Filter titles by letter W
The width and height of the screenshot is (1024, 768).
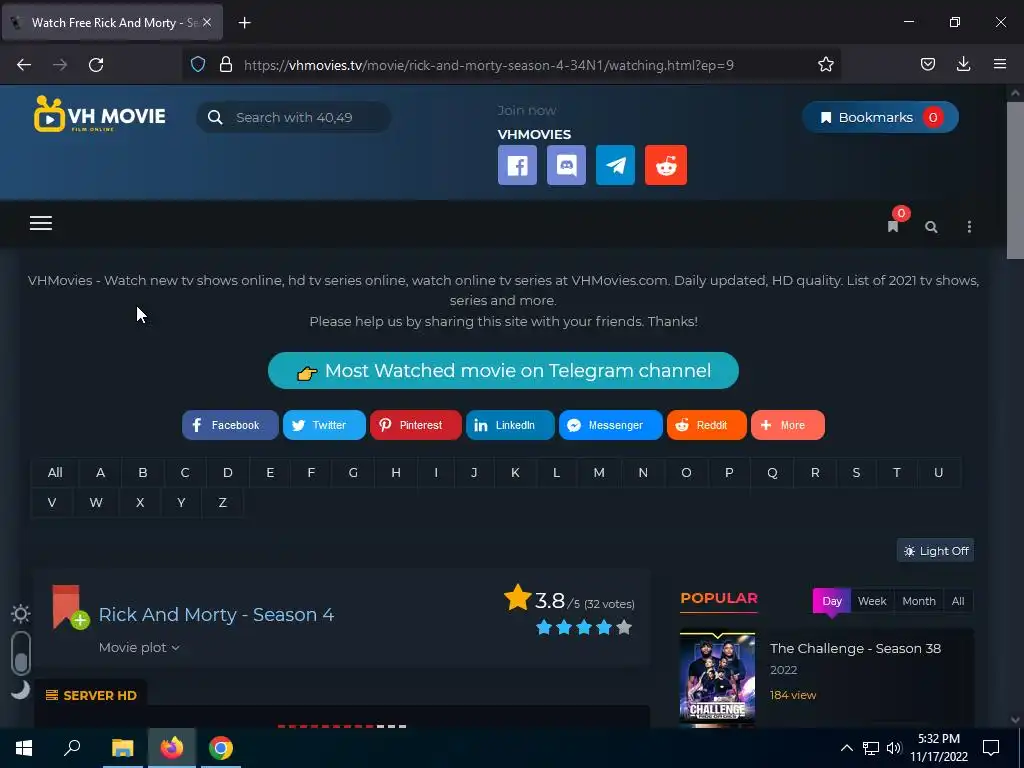tap(96, 502)
